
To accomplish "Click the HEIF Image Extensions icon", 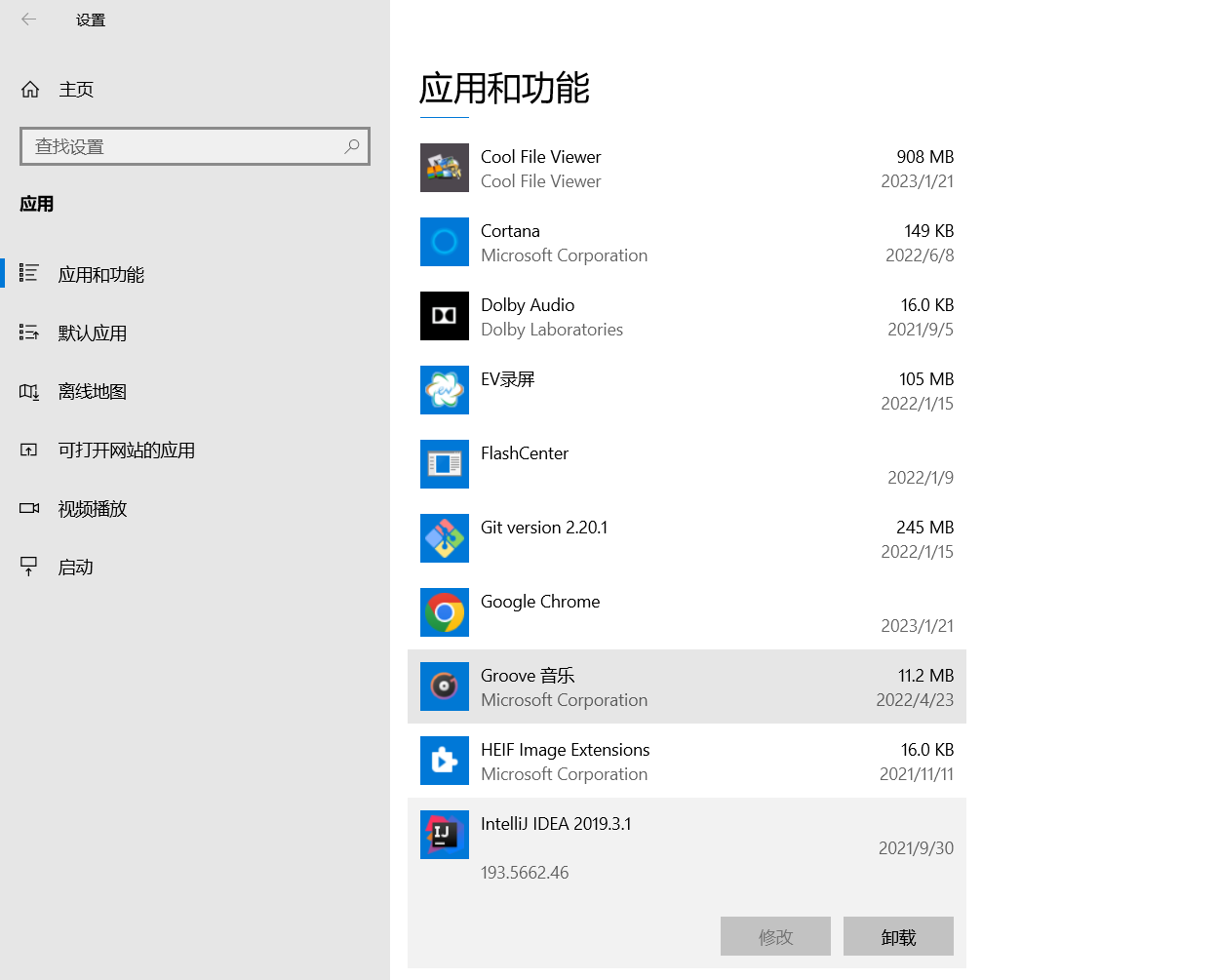I will click(x=445, y=761).
